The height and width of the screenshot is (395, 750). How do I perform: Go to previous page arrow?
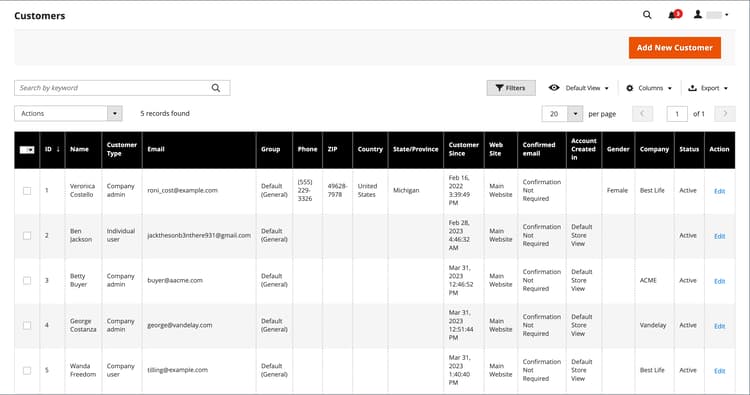click(642, 114)
